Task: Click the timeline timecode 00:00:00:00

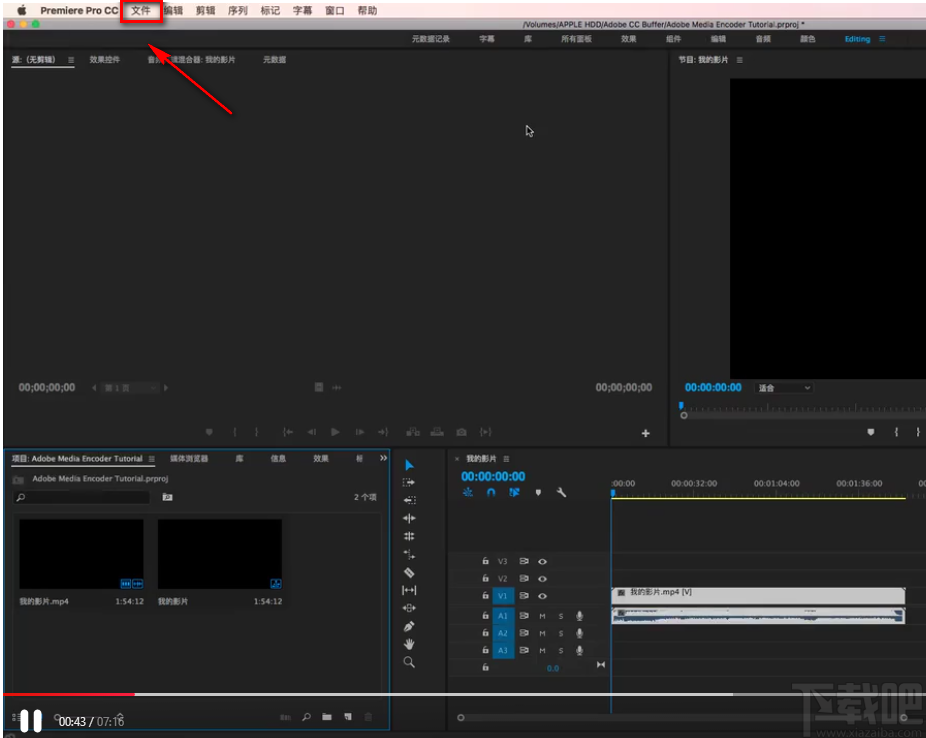Action: (x=493, y=476)
